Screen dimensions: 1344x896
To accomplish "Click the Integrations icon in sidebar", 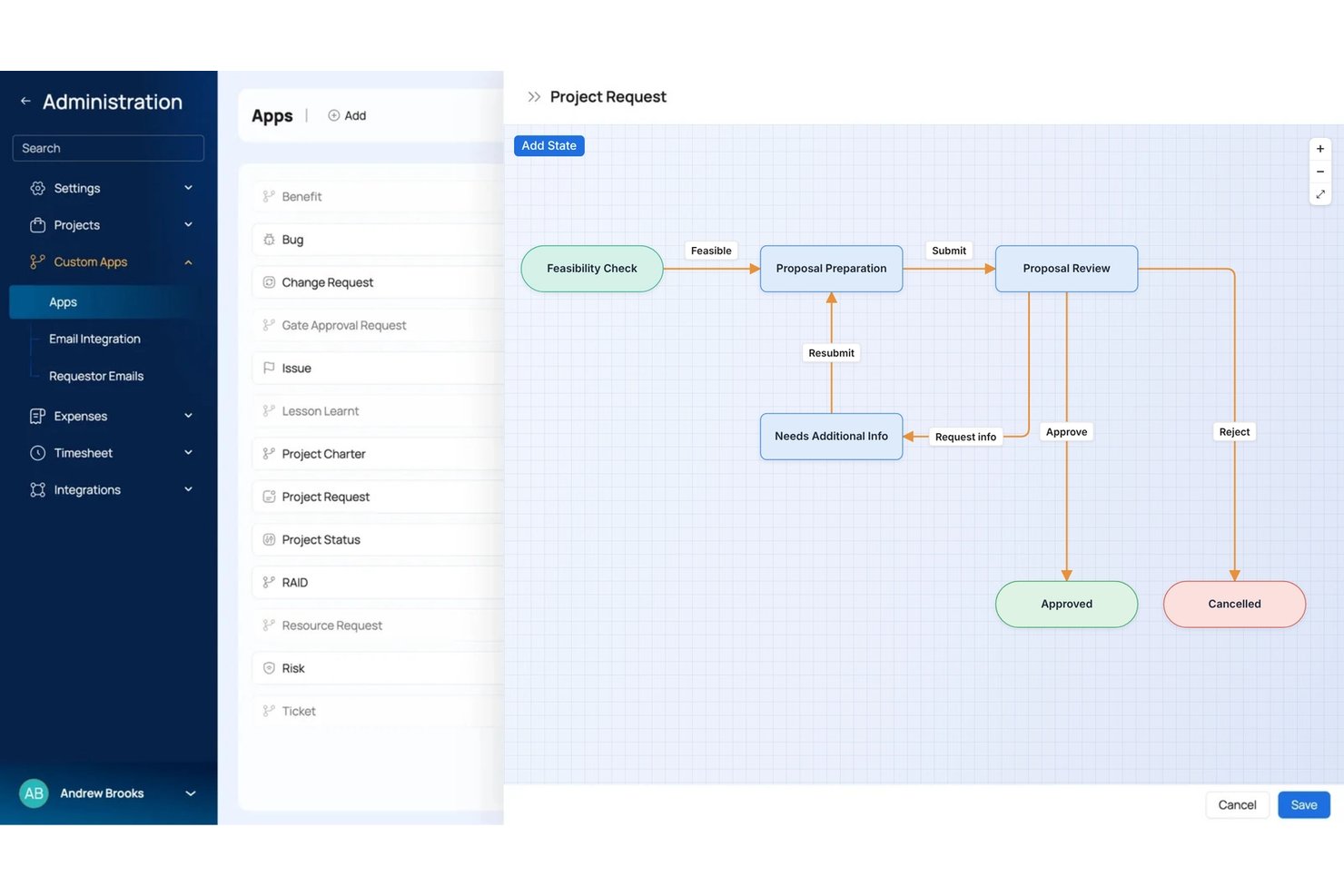I will (x=37, y=490).
